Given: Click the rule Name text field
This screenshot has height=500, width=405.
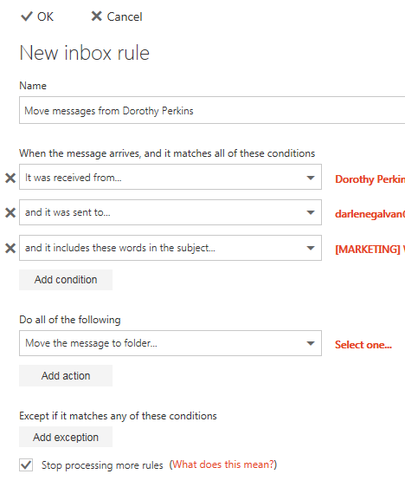Looking at the screenshot, I should point(212,110).
